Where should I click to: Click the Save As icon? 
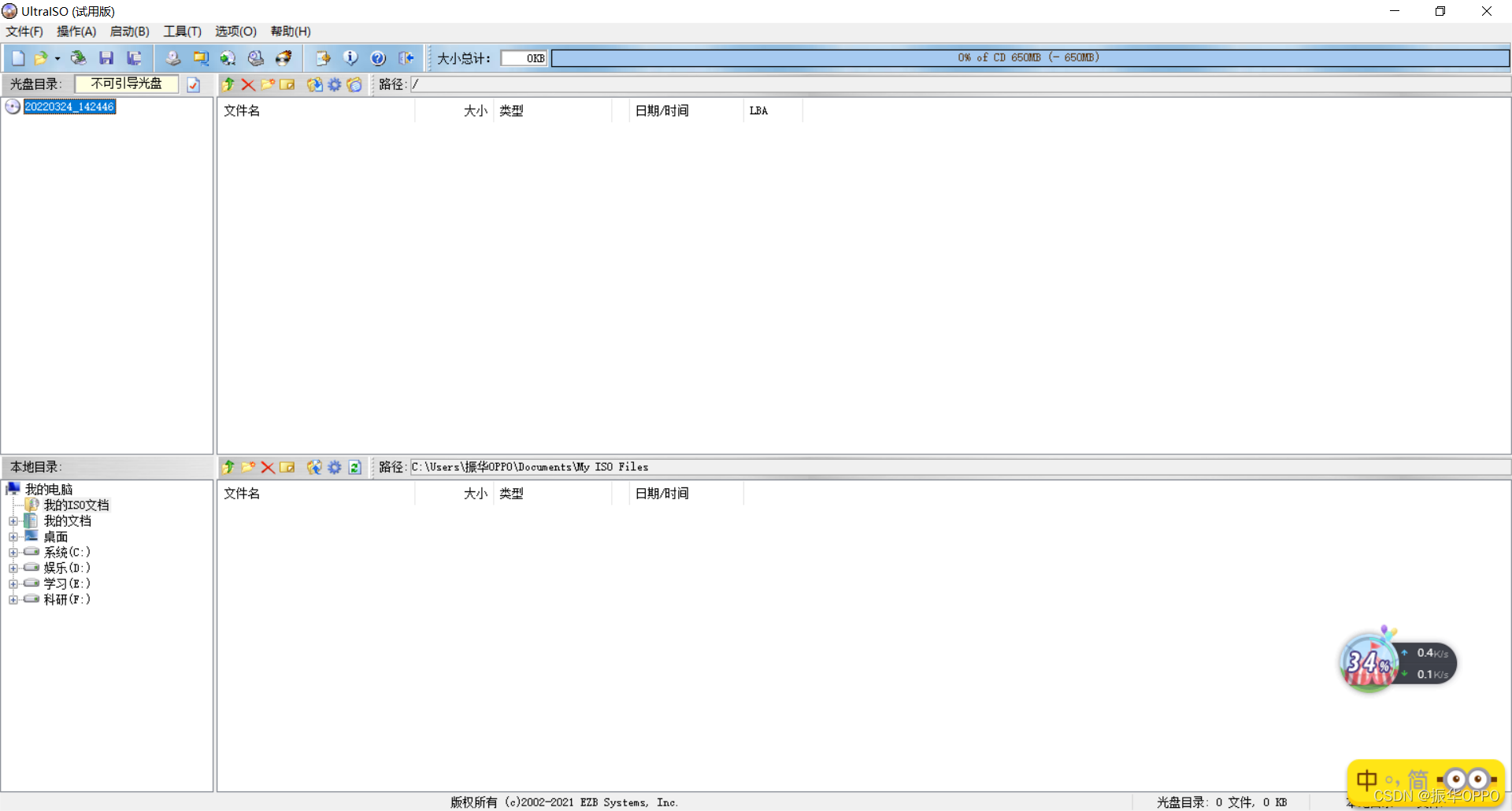pyautogui.click(x=135, y=58)
